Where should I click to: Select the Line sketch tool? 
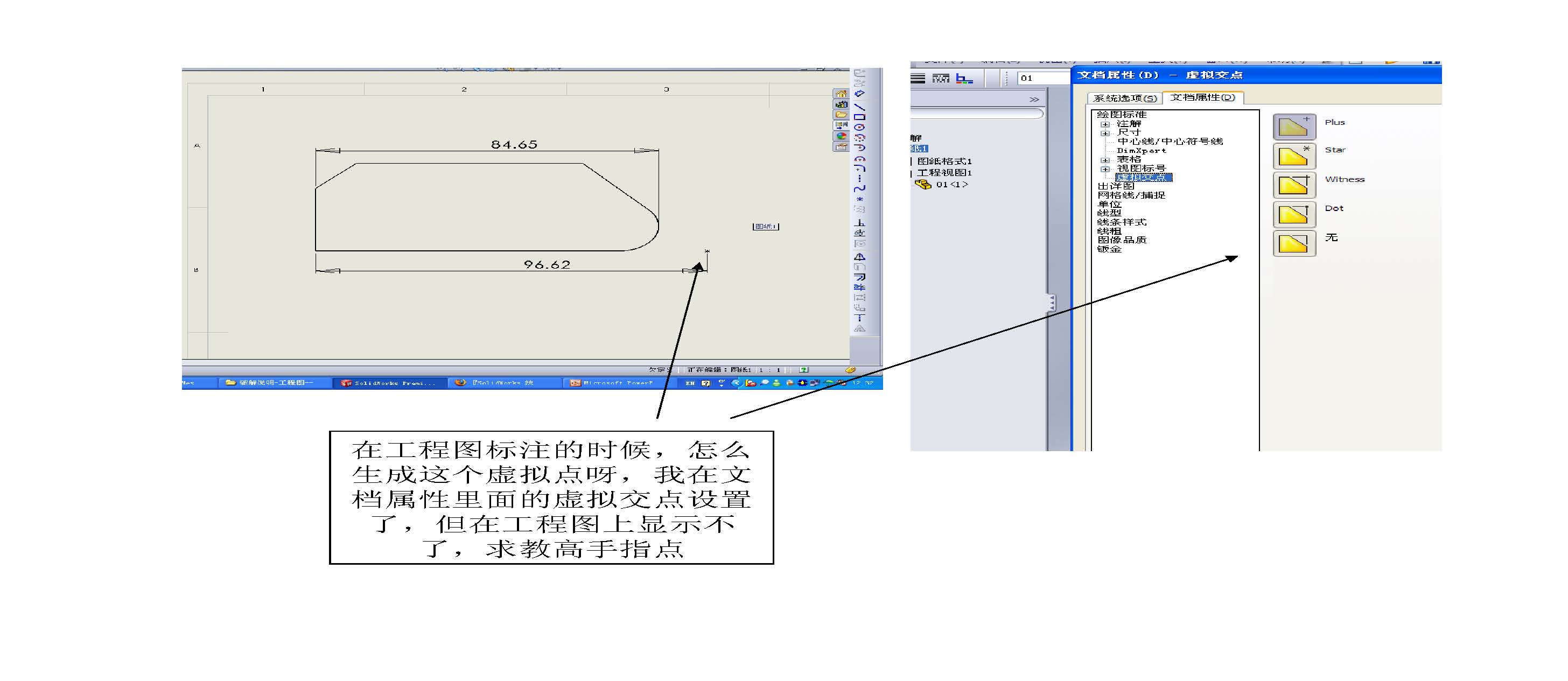pyautogui.click(x=859, y=107)
